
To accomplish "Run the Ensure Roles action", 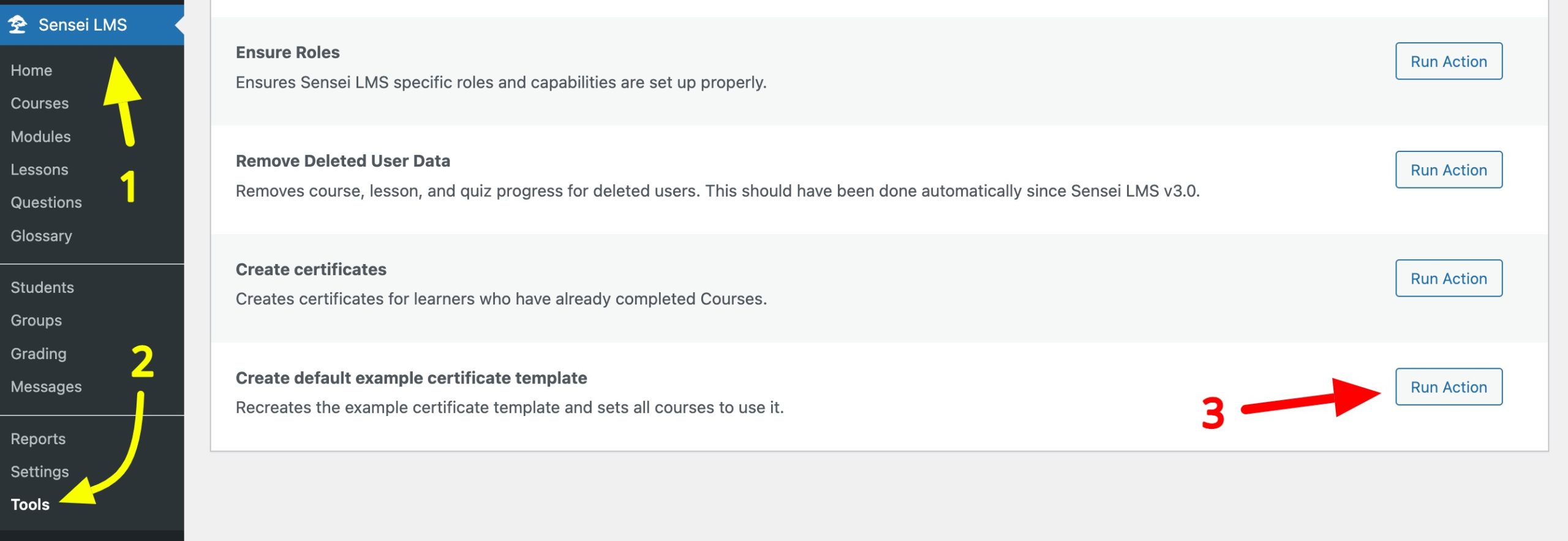I will click(x=1448, y=61).
